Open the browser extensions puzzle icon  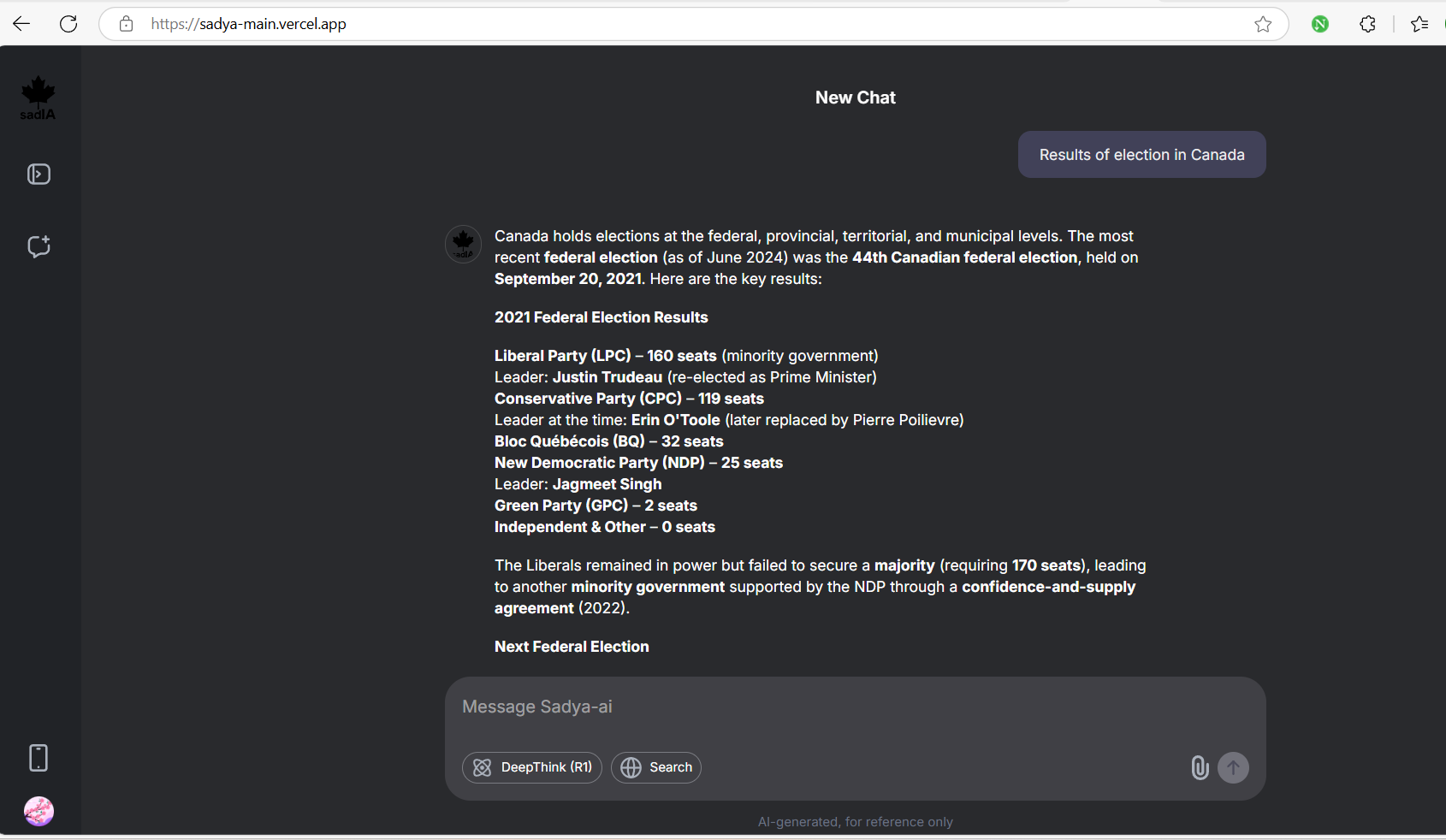1367,24
